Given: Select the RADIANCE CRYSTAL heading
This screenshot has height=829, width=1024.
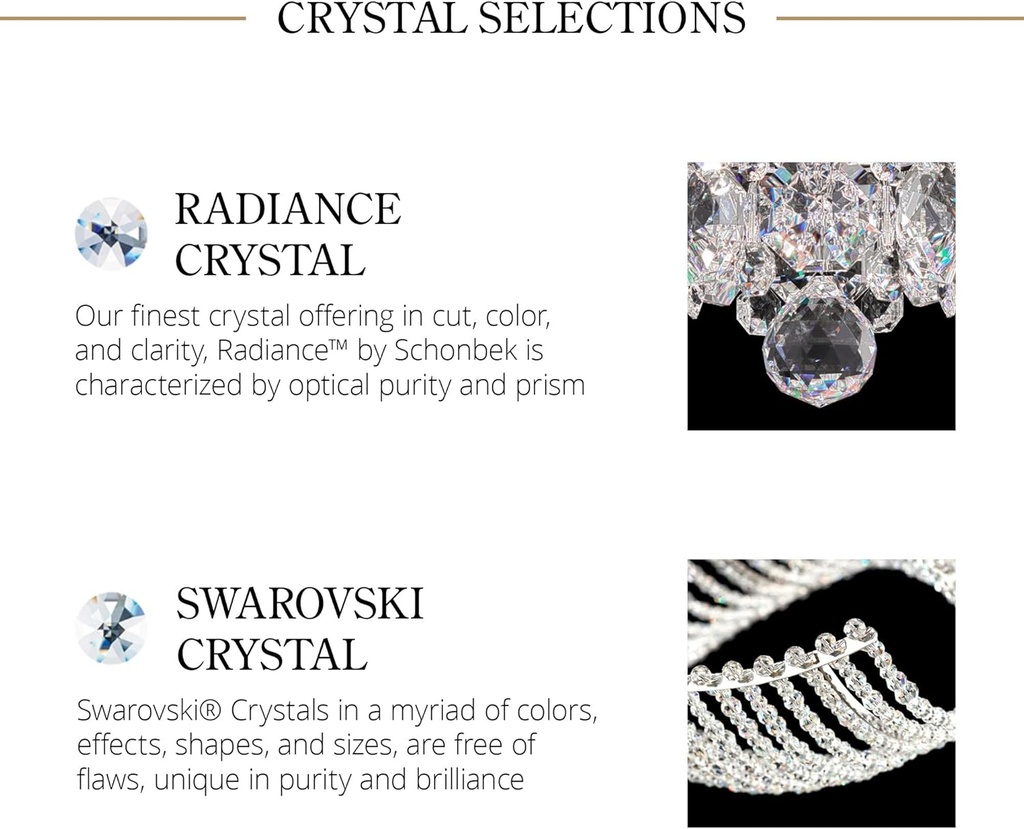Looking at the screenshot, I should pos(288,235).
